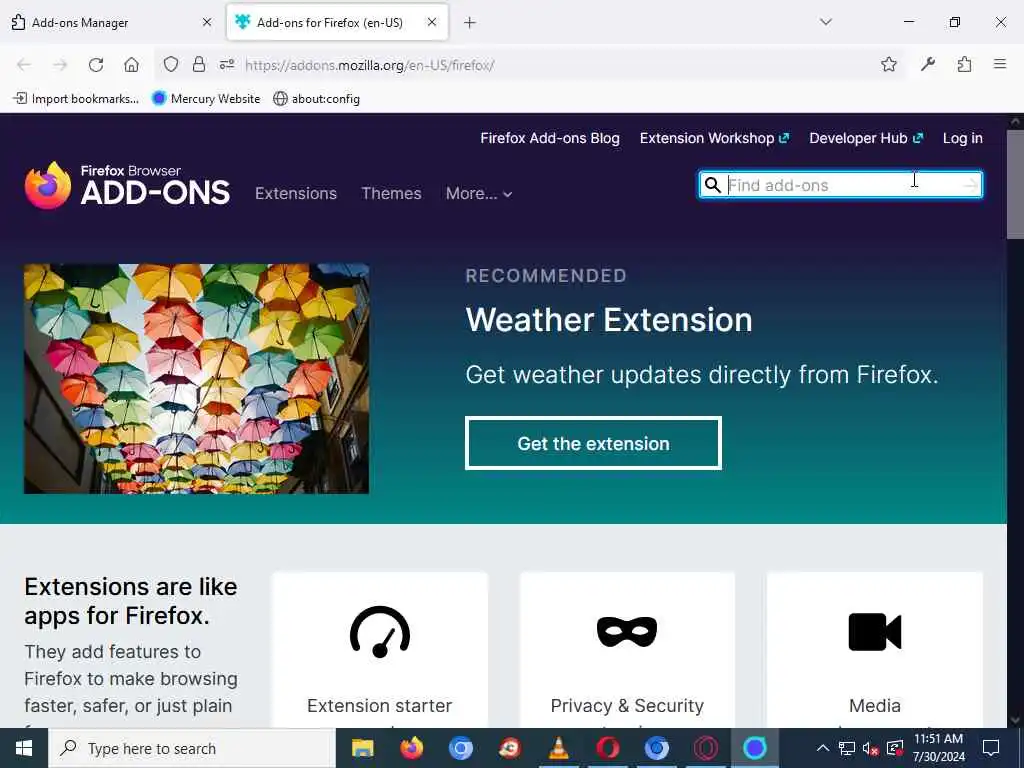Open the Mercury browser taskbar icon

tap(754, 748)
